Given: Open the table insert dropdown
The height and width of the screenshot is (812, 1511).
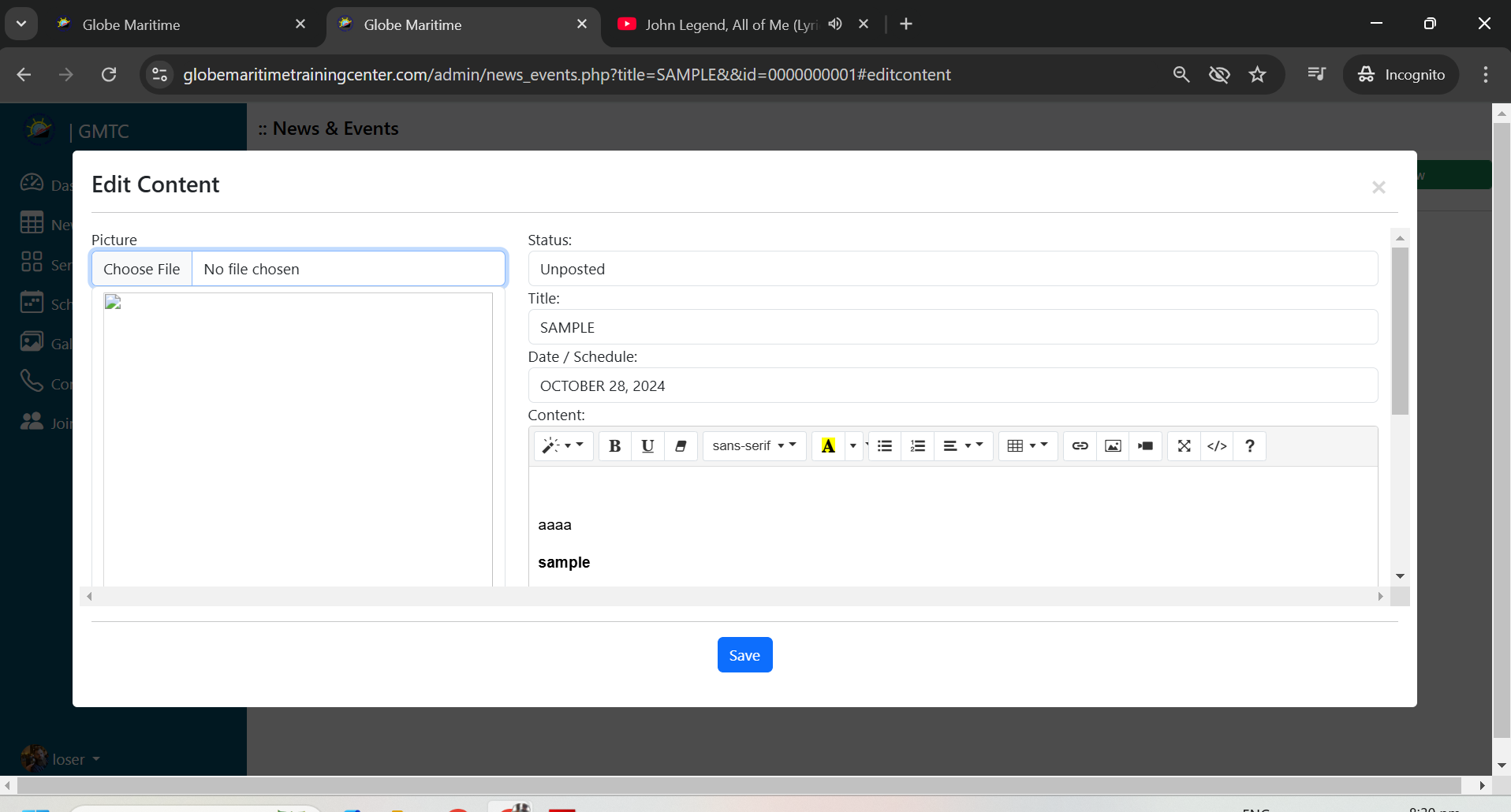Looking at the screenshot, I should pos(1027,446).
